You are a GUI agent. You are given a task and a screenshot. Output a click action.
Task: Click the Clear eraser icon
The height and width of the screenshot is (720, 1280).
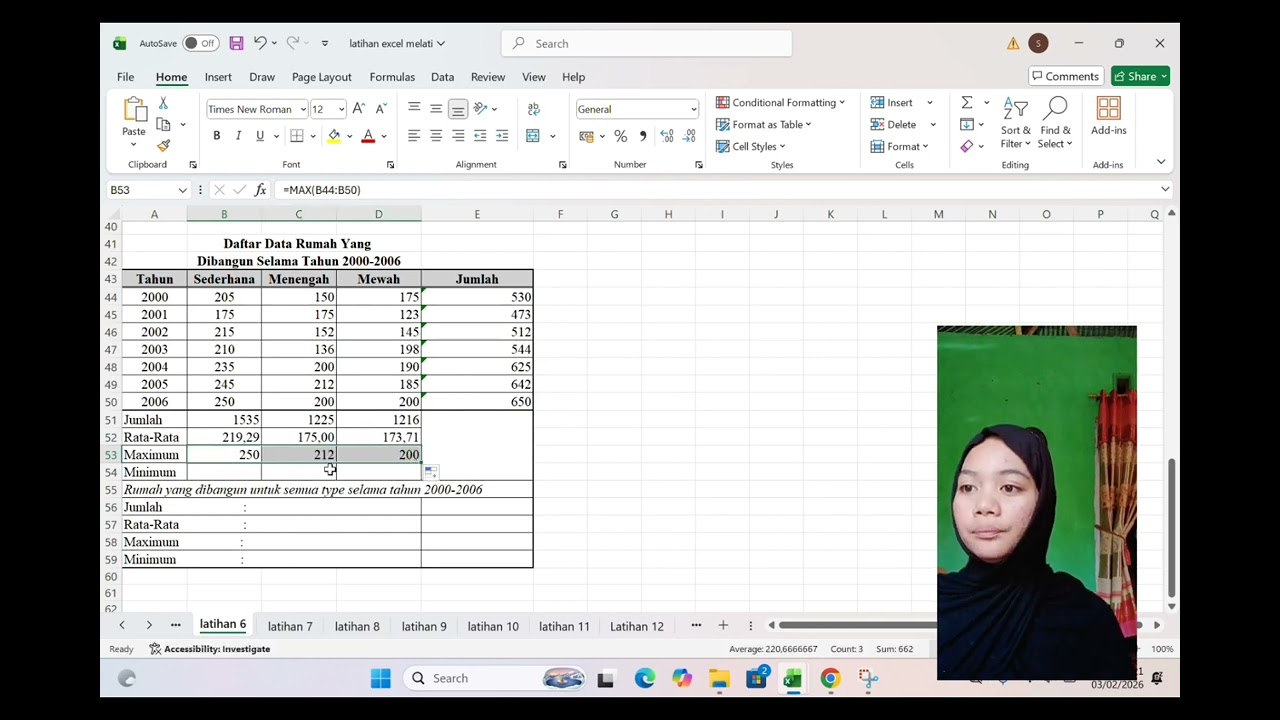pyautogui.click(x=967, y=146)
